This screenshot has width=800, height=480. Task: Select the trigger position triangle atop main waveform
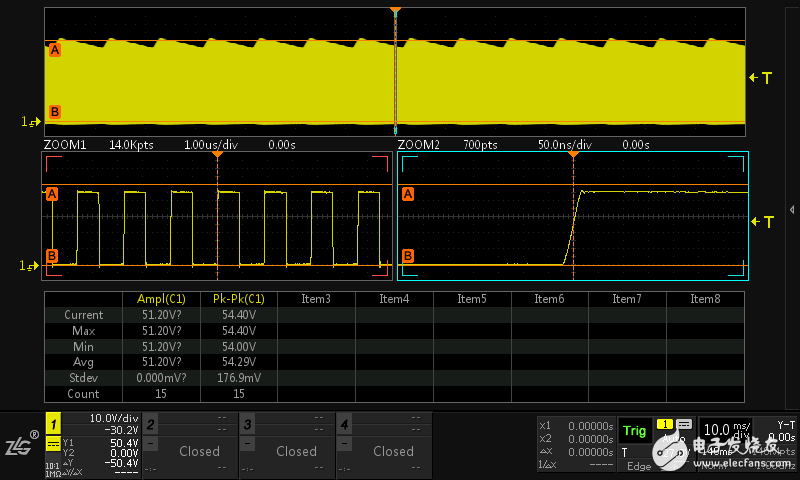[x=395, y=11]
